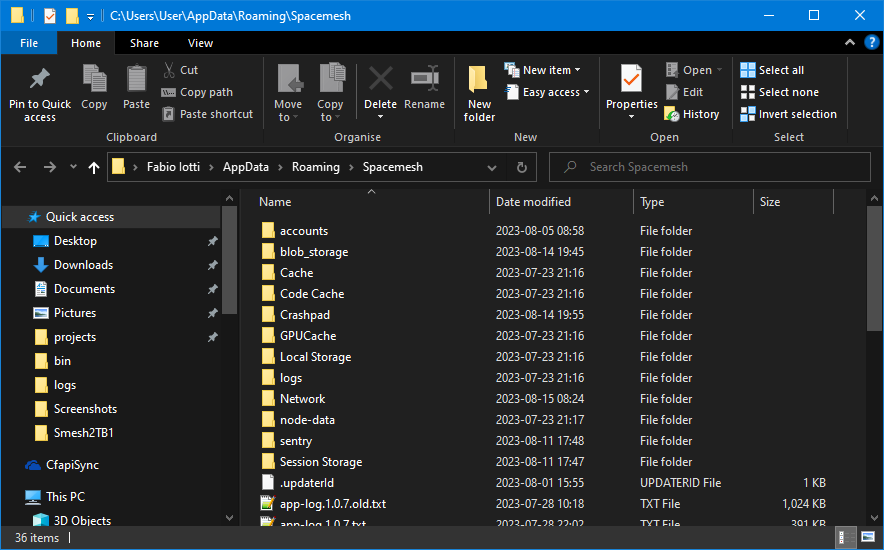Select the Home ribbon tab
884x550 pixels.
click(x=86, y=43)
